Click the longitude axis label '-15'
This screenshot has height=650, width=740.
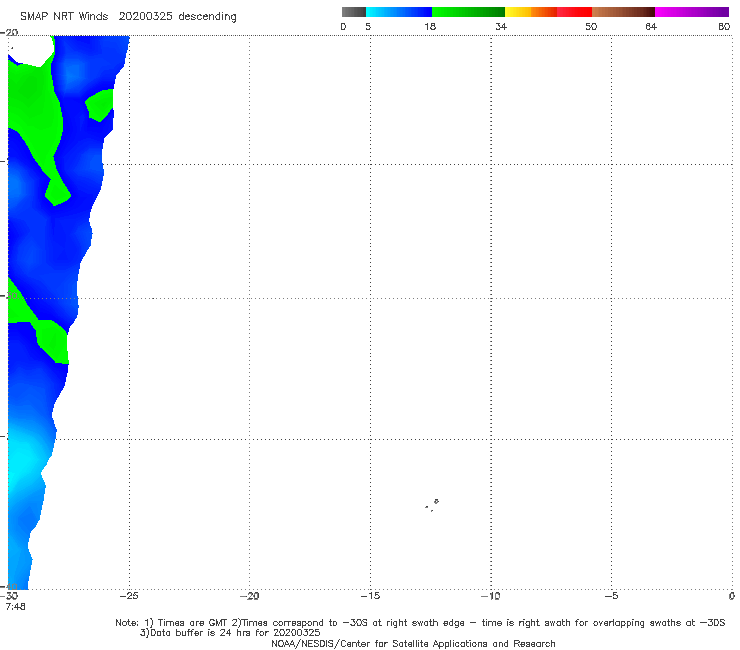tap(370, 596)
